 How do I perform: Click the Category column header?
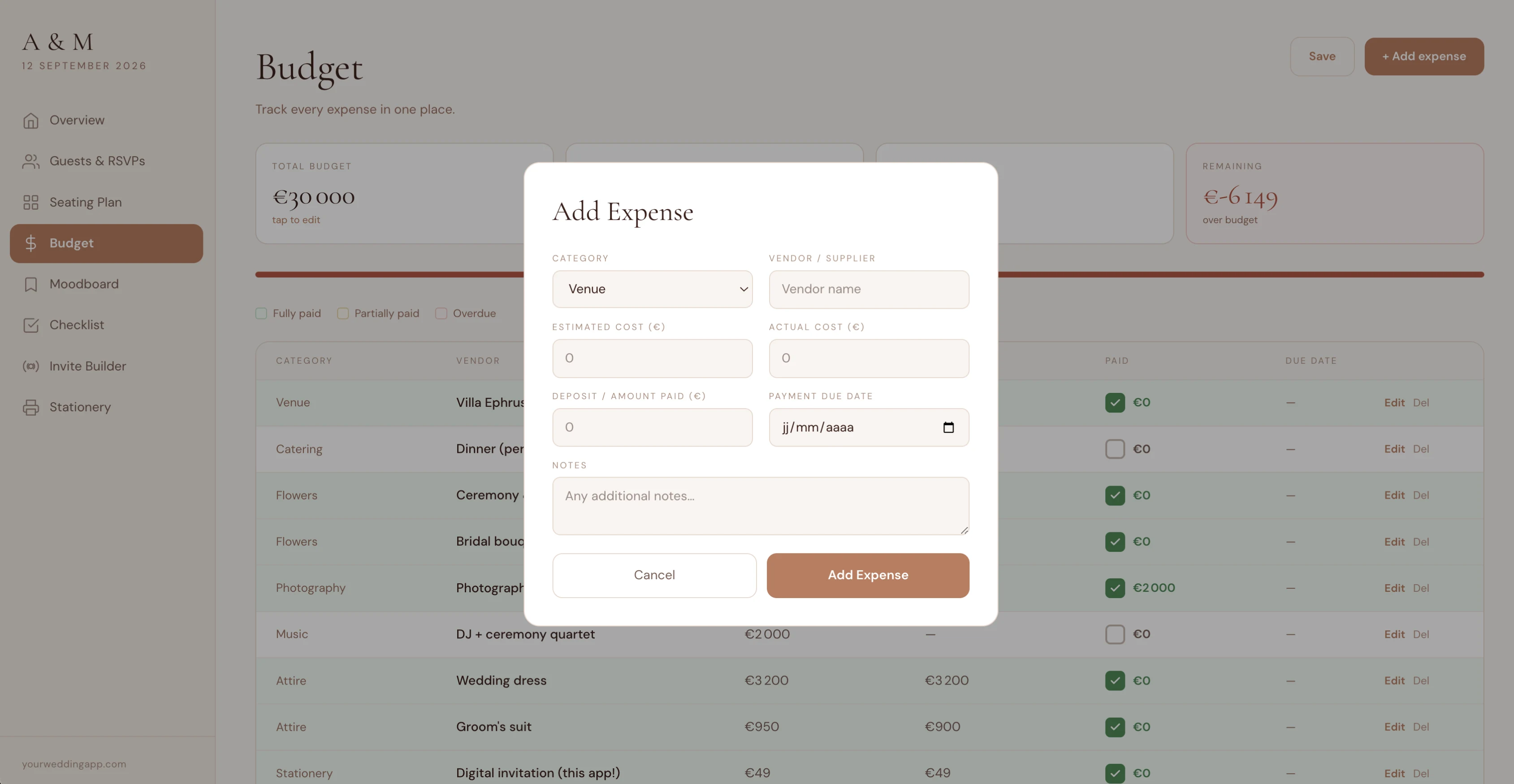[304, 361]
